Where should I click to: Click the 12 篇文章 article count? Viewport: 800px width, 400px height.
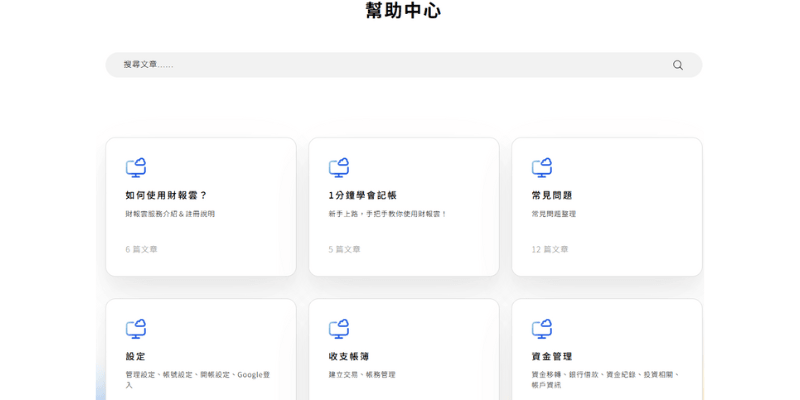pyautogui.click(x=549, y=249)
